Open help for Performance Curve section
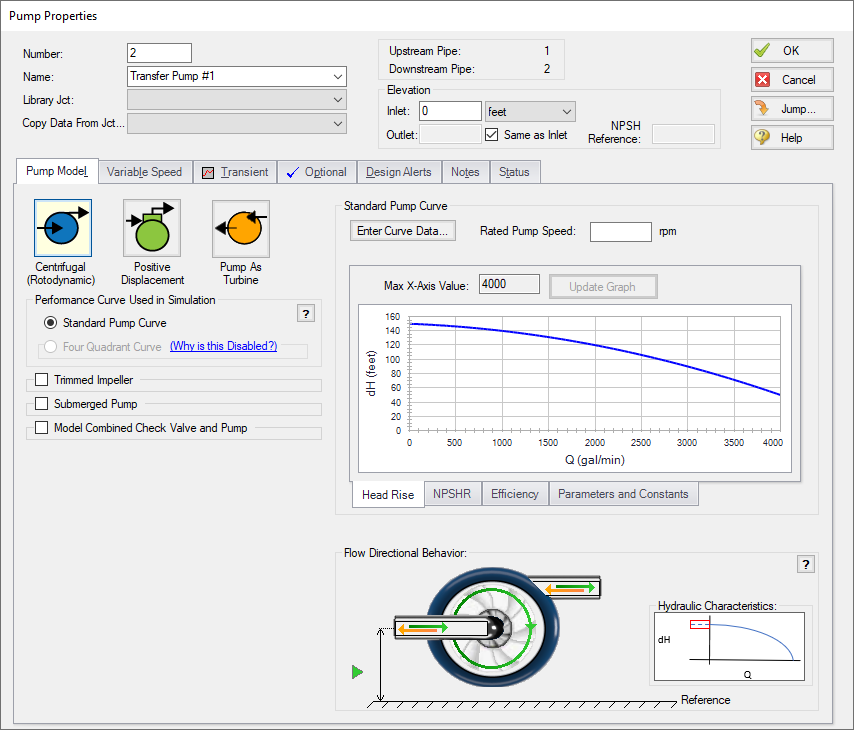854x730 pixels. [306, 313]
